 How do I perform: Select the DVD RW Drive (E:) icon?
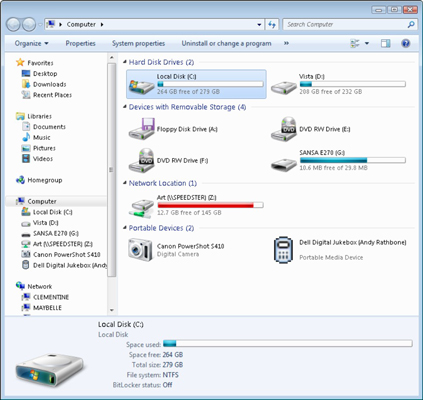(x=284, y=129)
